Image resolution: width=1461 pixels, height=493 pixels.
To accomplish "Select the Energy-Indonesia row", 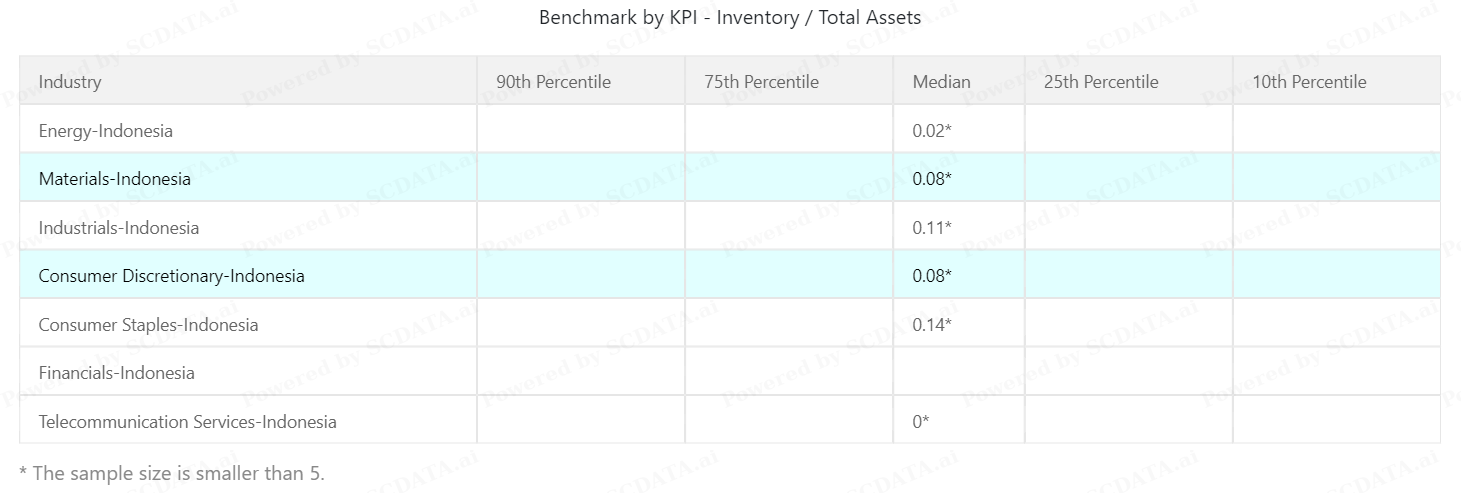I will pos(106,131).
